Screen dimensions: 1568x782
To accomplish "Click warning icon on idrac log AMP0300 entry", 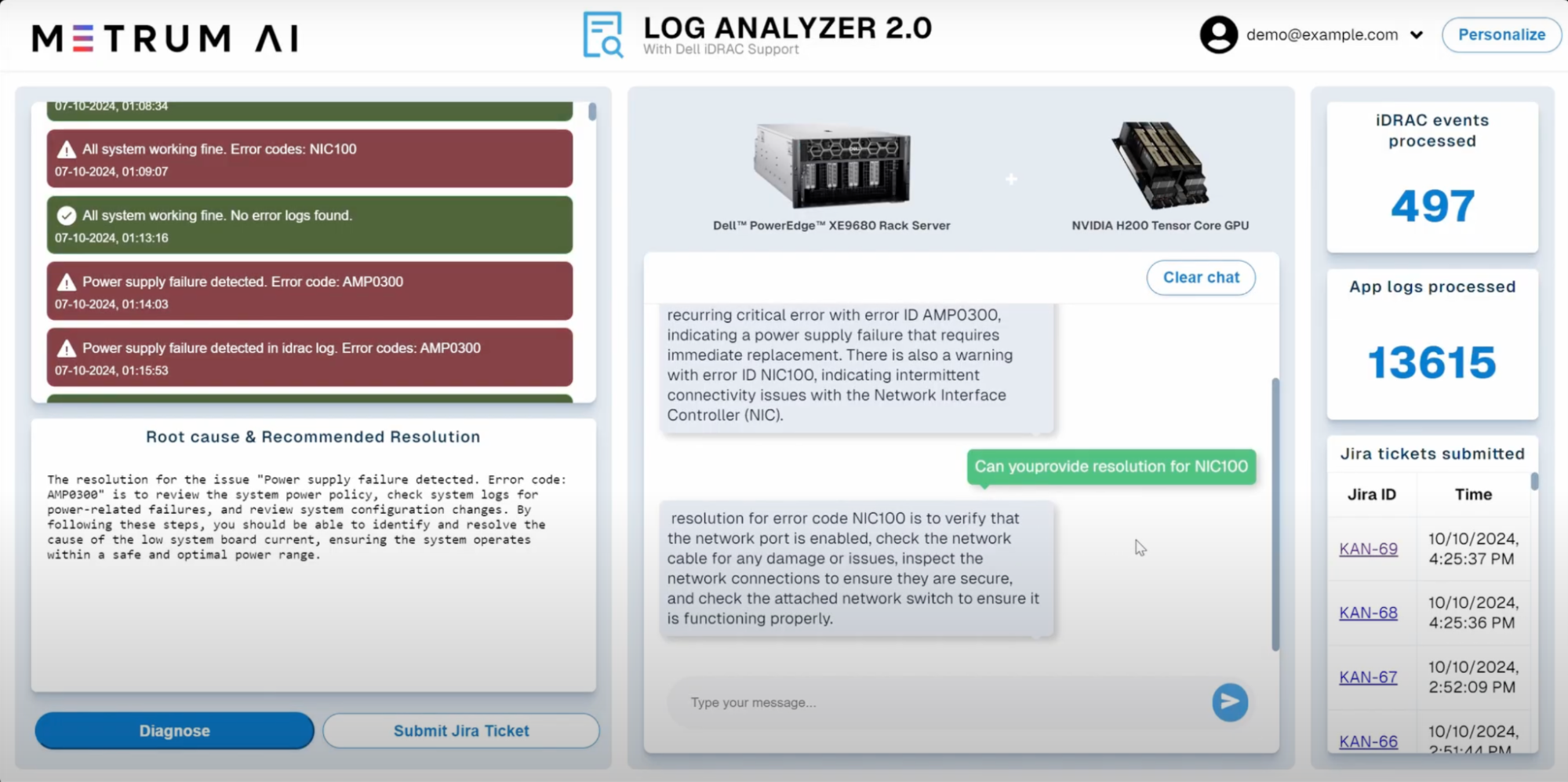I will [x=67, y=348].
